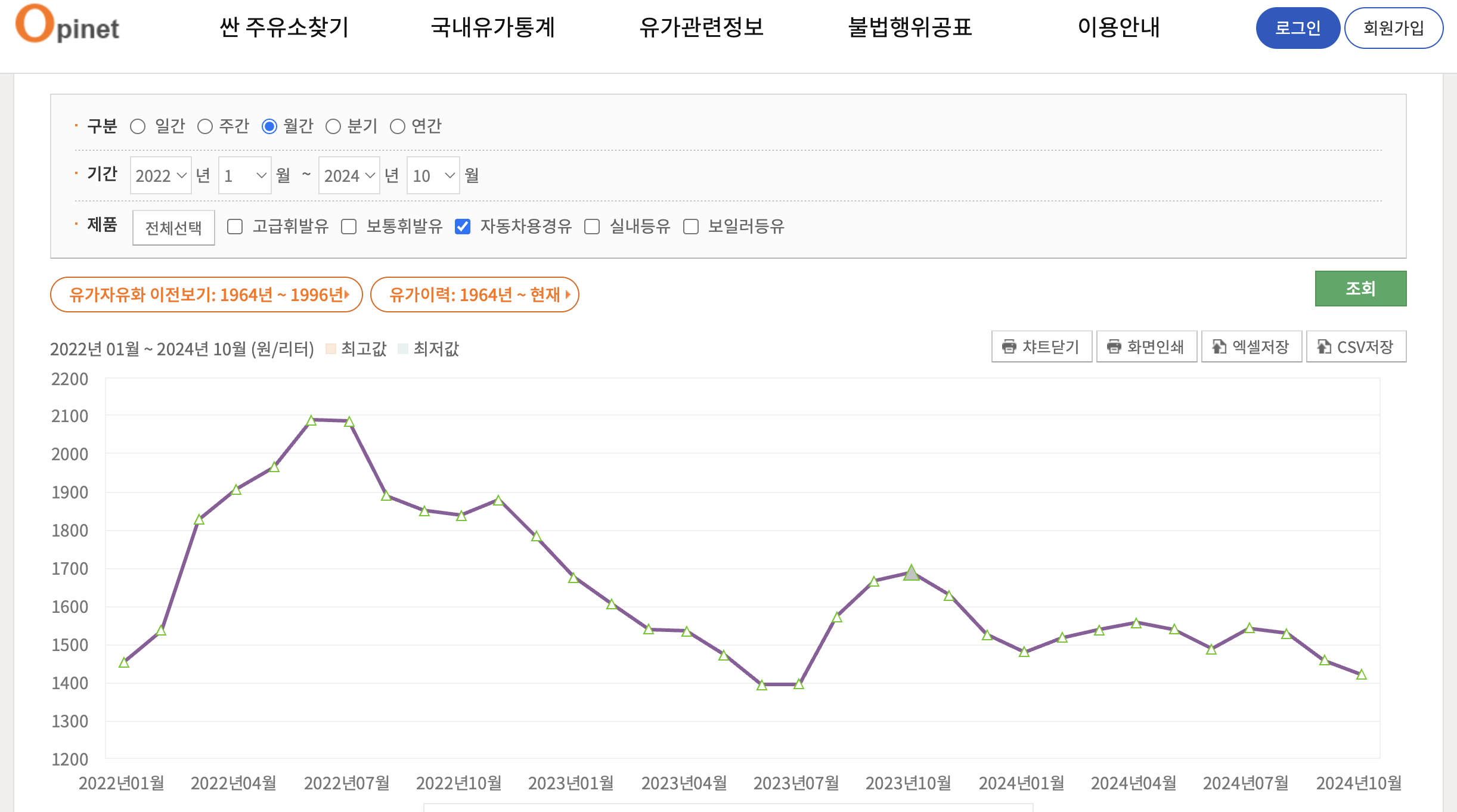Click the arrow in 유가자유화 이전보기 button

pos(347,295)
